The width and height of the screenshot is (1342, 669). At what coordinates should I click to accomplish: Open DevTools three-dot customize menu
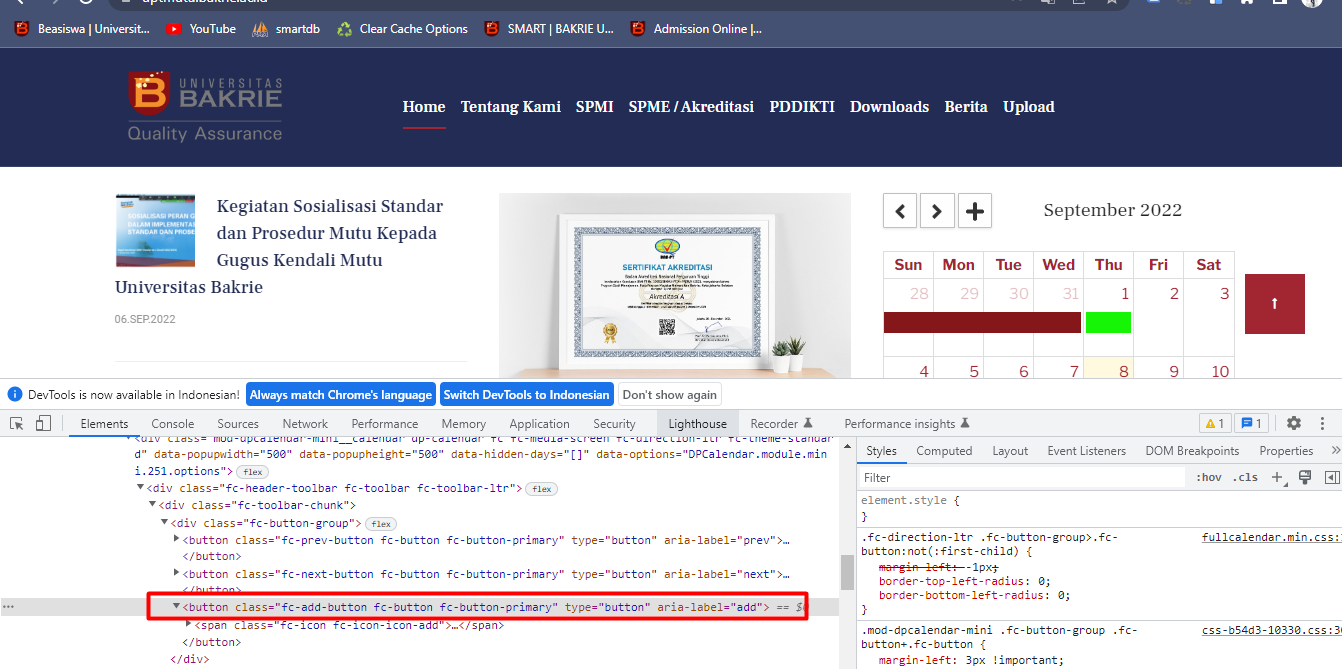(x=1323, y=423)
